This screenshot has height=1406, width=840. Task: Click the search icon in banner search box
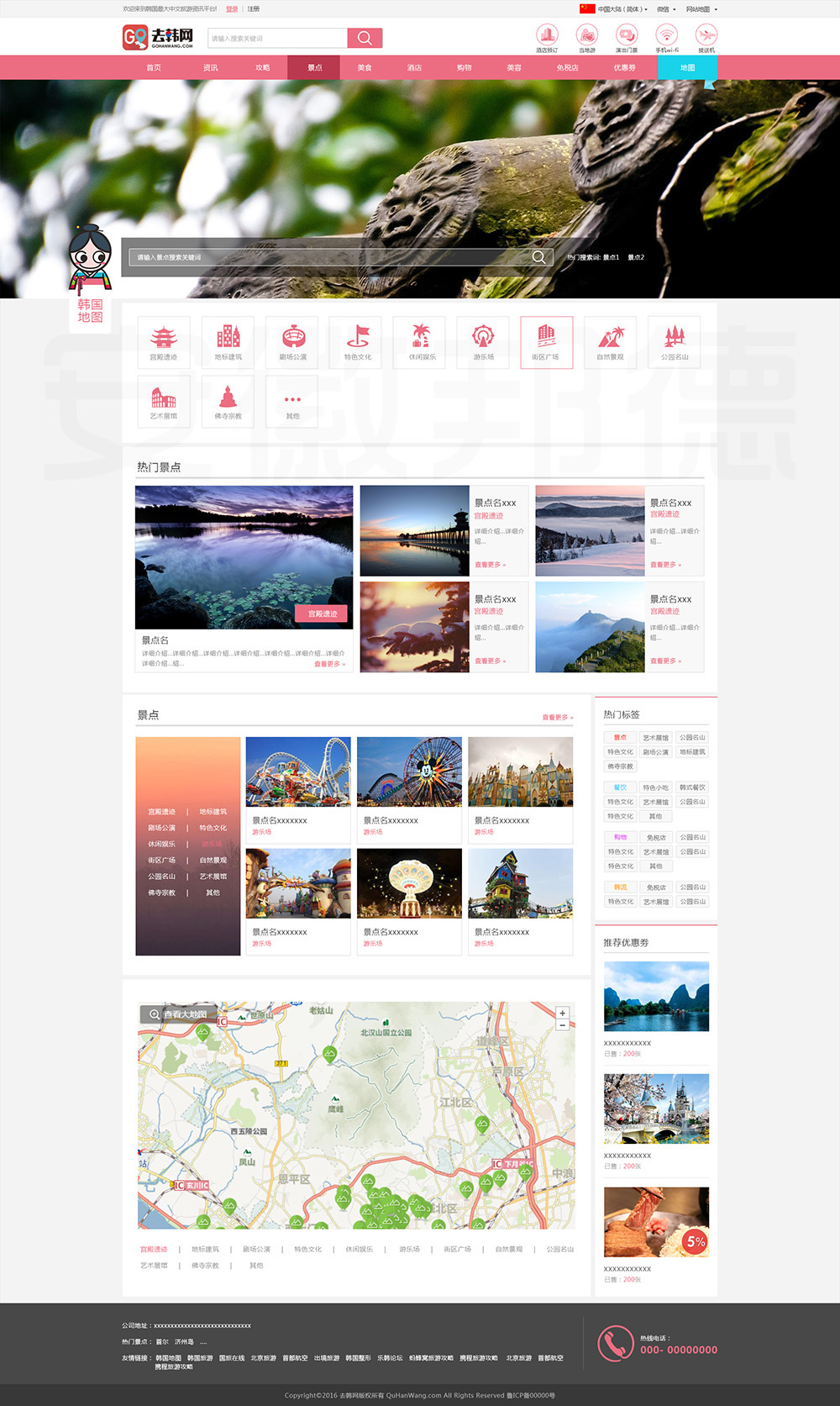pyautogui.click(x=538, y=257)
